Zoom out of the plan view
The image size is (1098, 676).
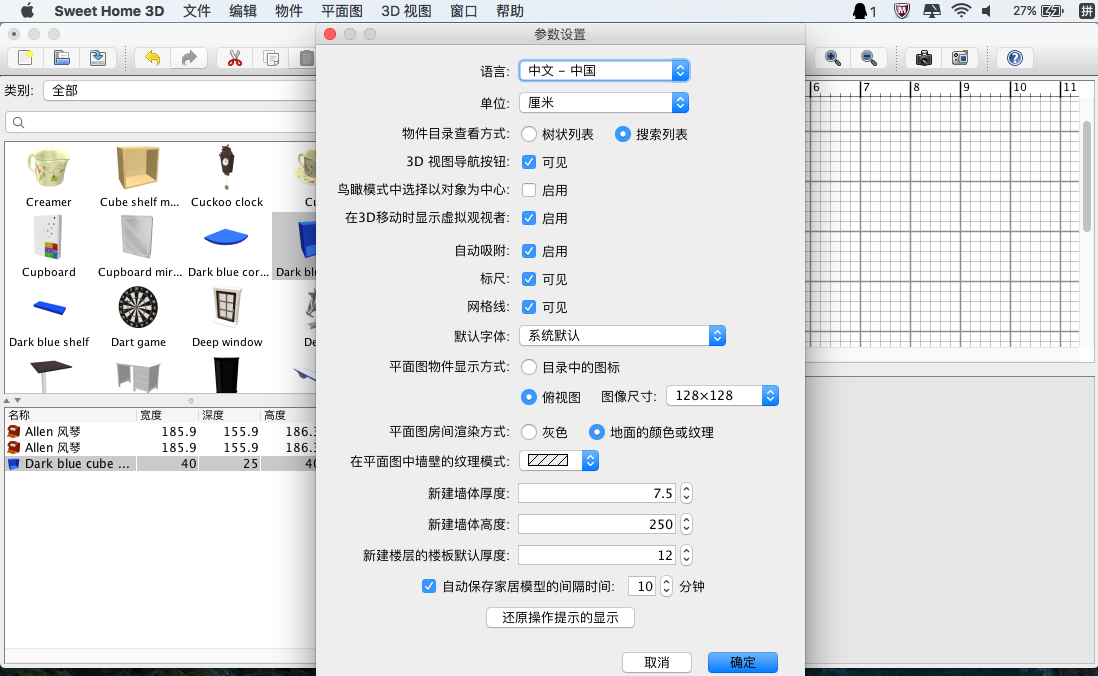[x=868, y=58]
